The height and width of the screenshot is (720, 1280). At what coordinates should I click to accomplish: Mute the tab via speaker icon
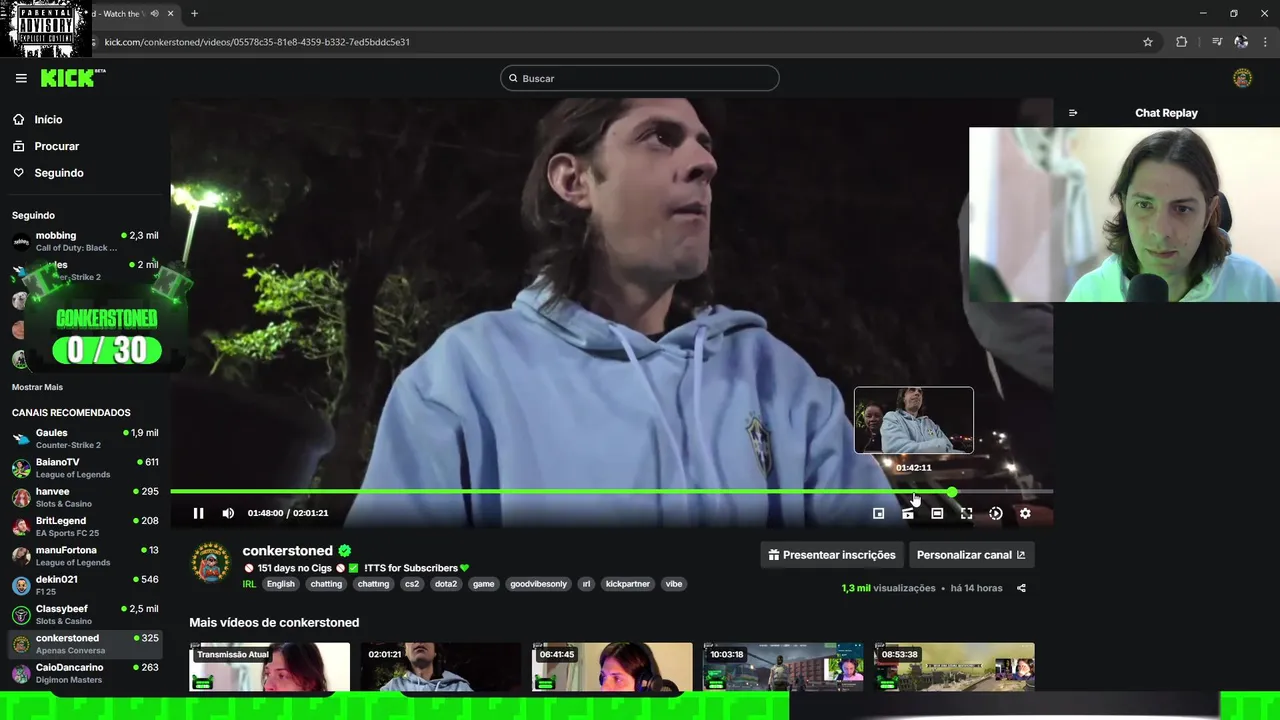[x=154, y=14]
